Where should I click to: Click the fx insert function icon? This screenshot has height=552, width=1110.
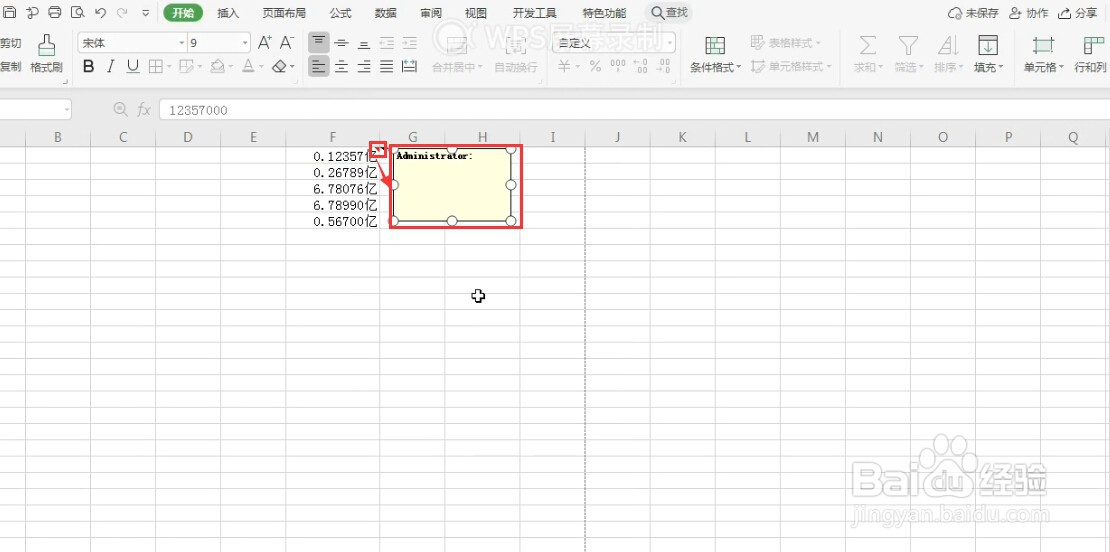pos(144,110)
